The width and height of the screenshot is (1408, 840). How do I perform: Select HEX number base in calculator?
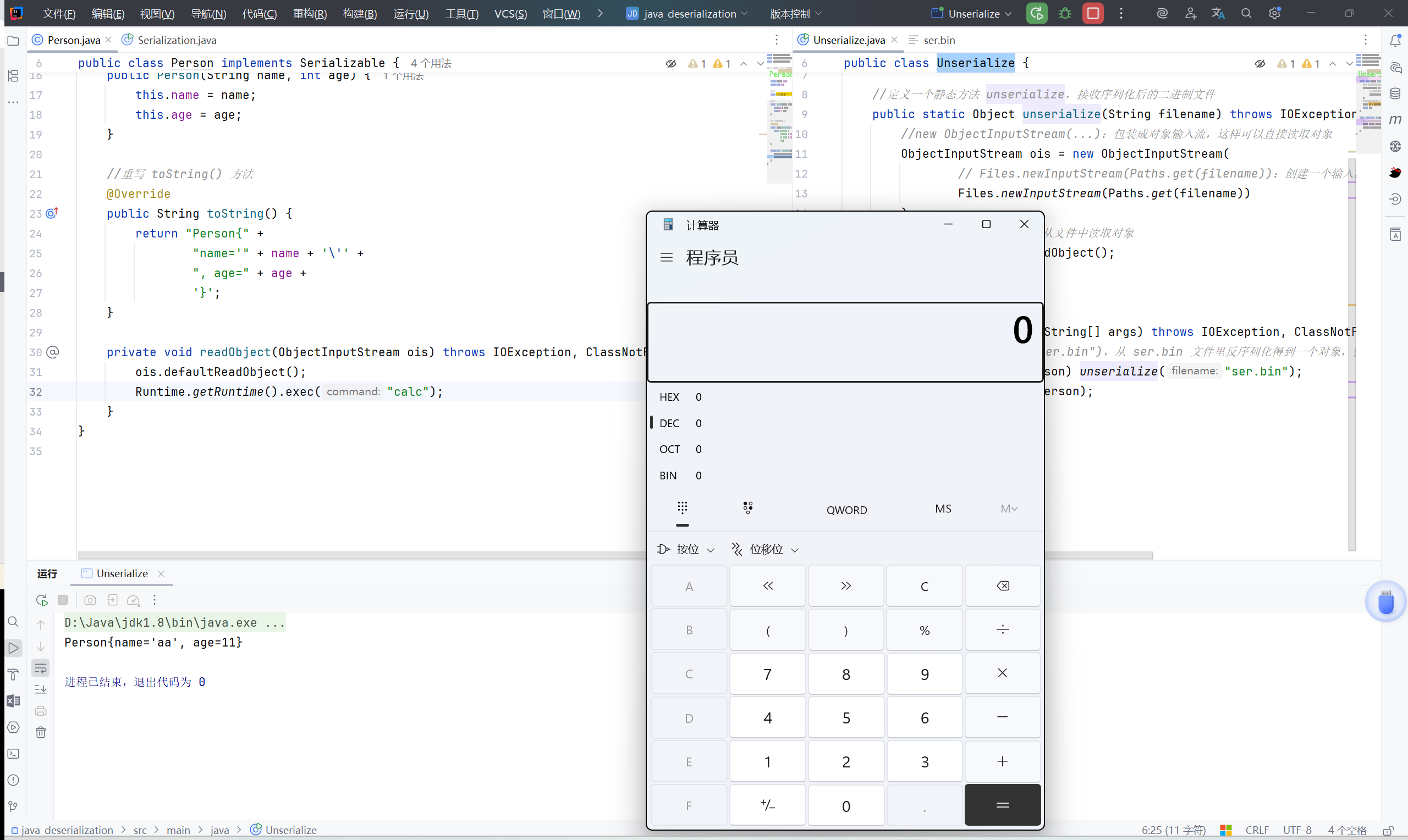[x=669, y=397]
